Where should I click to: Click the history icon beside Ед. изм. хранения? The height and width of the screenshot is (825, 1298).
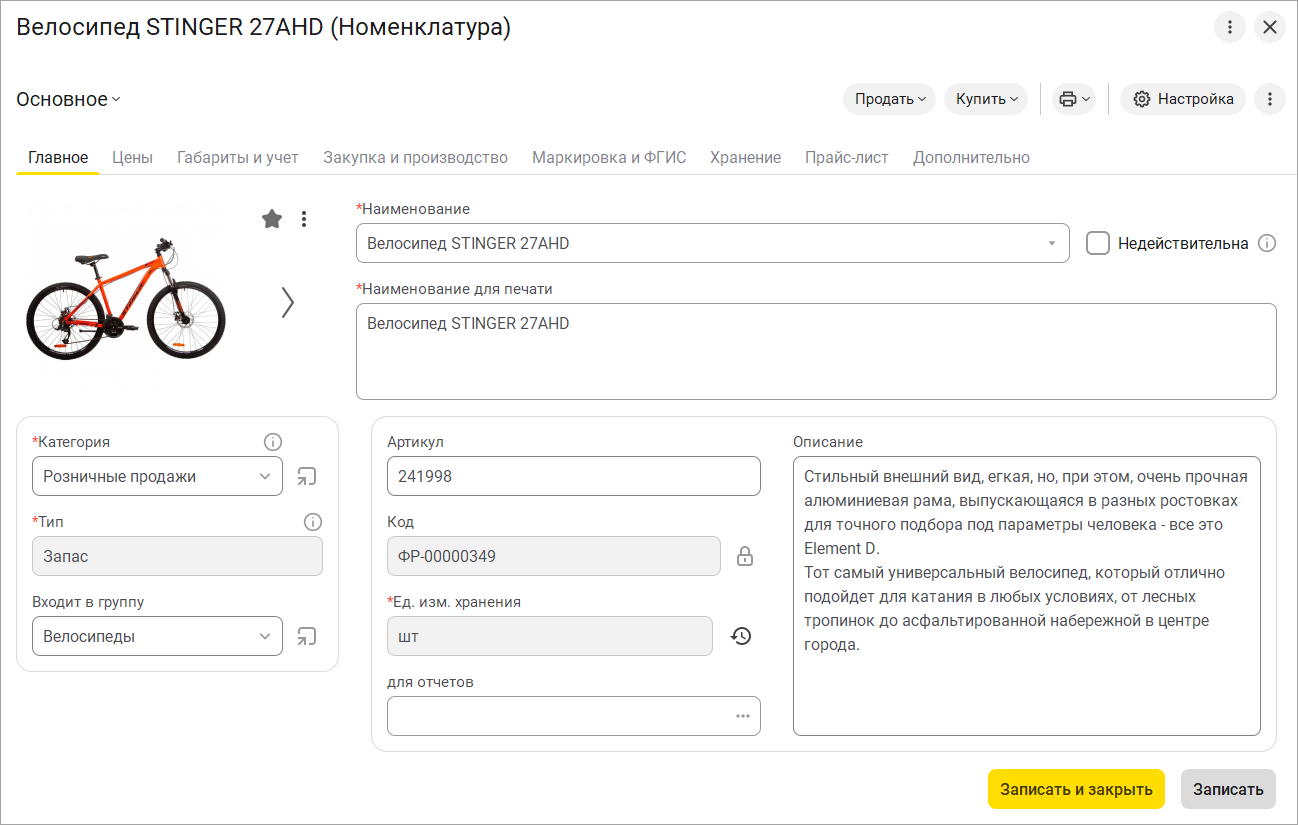tap(741, 636)
